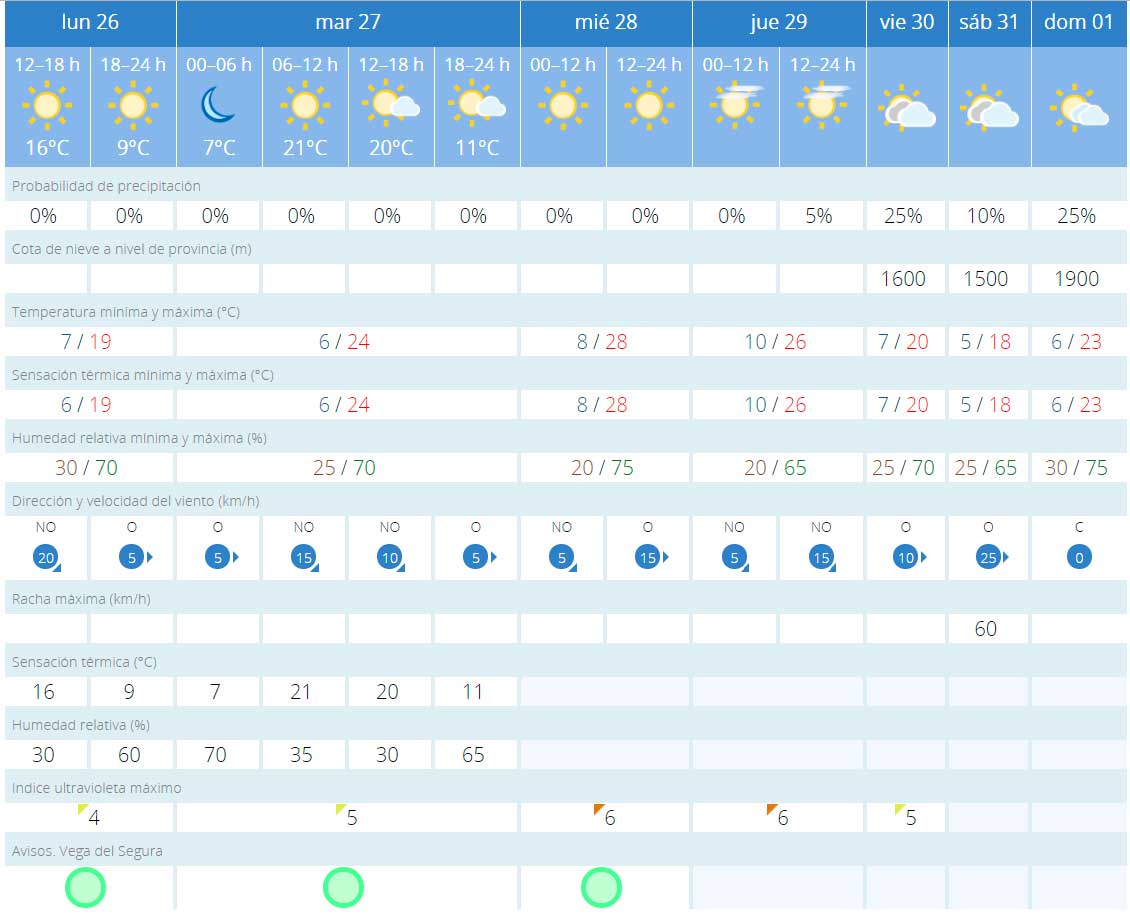1130x916 pixels.
Task: Open the green warning circle for mié 28
Action: pyautogui.click(x=602, y=887)
